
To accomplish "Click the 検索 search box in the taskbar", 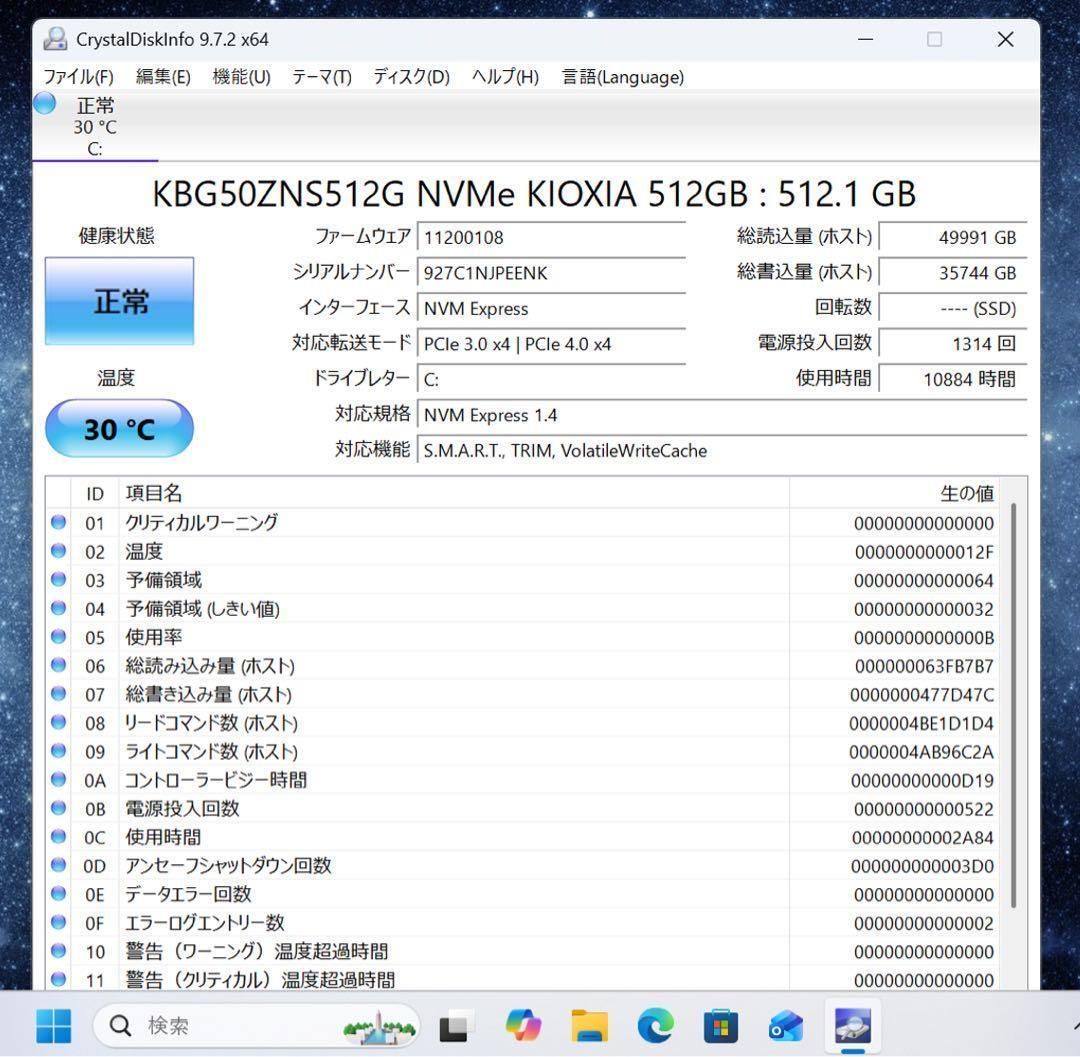I will (x=250, y=1025).
